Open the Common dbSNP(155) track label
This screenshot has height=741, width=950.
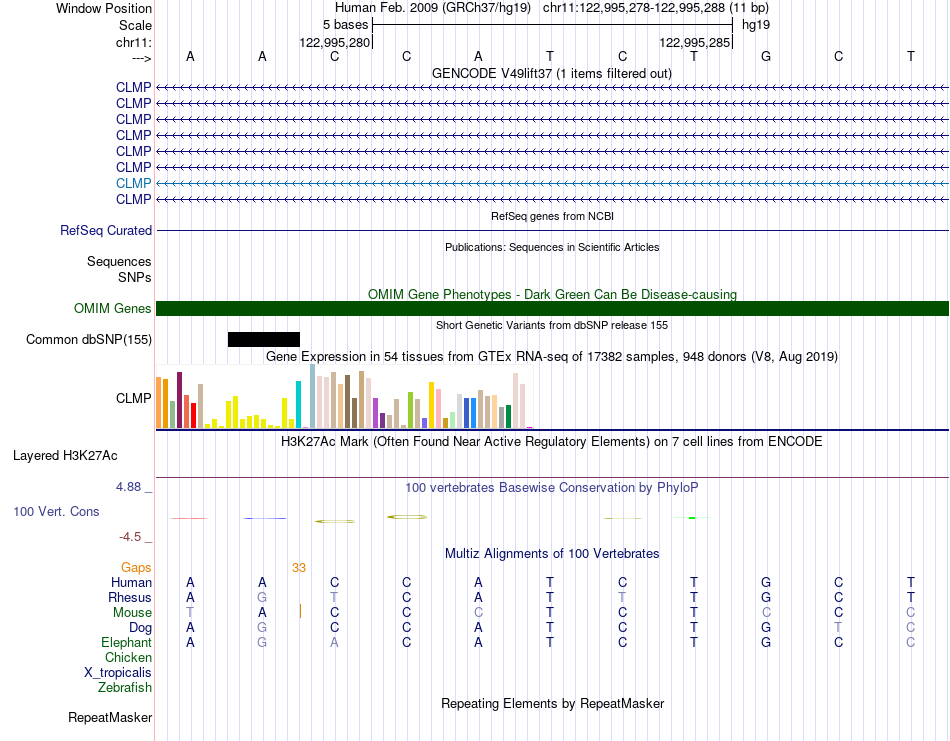[x=89, y=339]
